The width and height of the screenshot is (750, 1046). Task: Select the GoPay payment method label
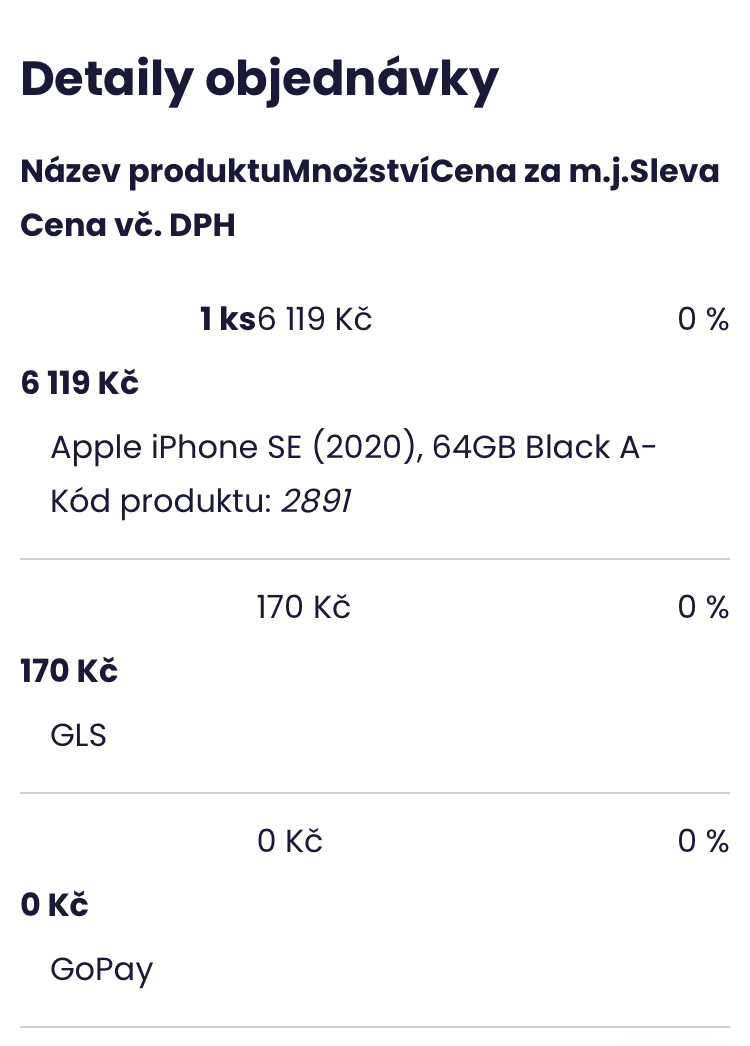tap(102, 969)
